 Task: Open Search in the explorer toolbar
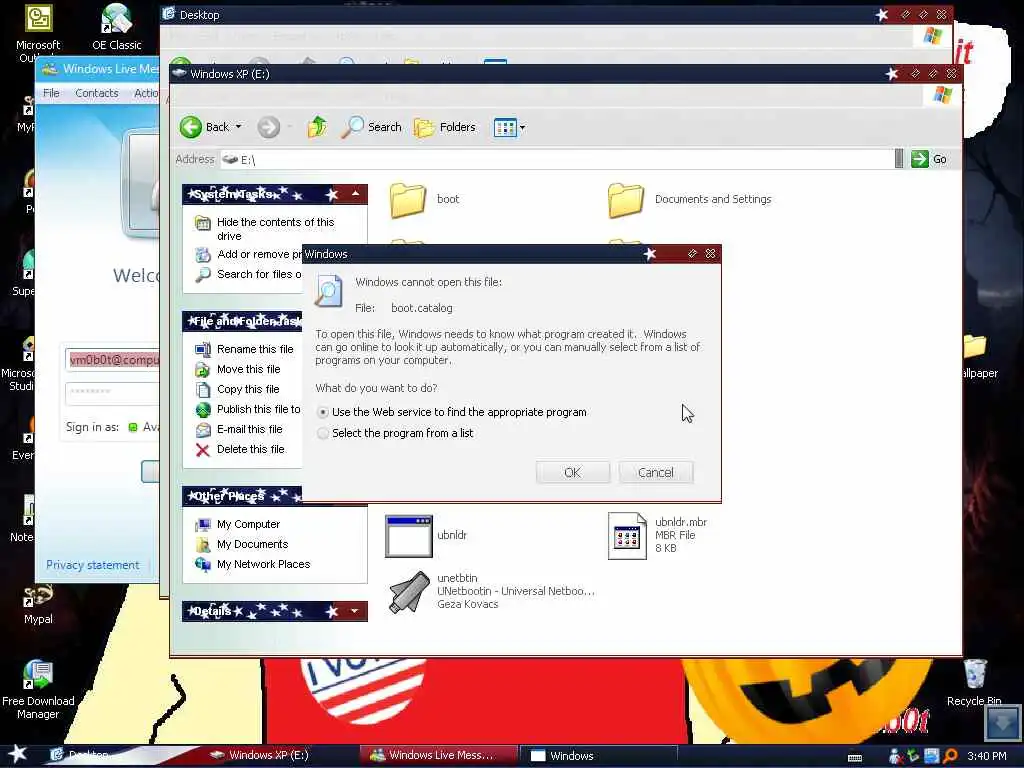(372, 127)
